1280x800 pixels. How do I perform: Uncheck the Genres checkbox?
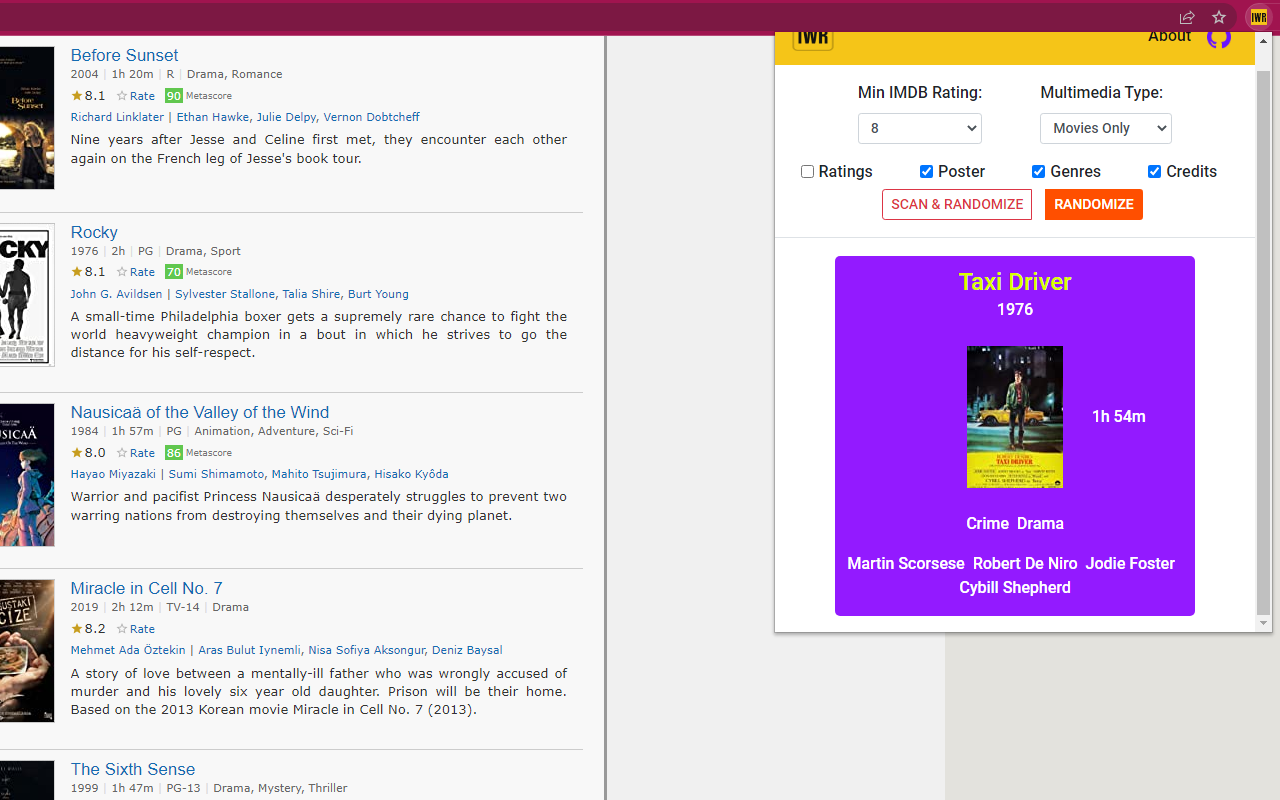[1039, 172]
